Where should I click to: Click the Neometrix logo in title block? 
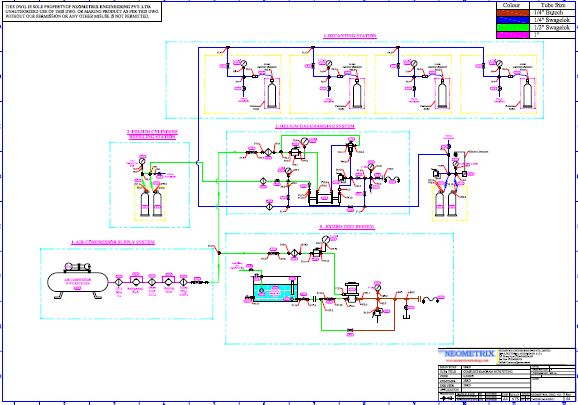coord(469,354)
